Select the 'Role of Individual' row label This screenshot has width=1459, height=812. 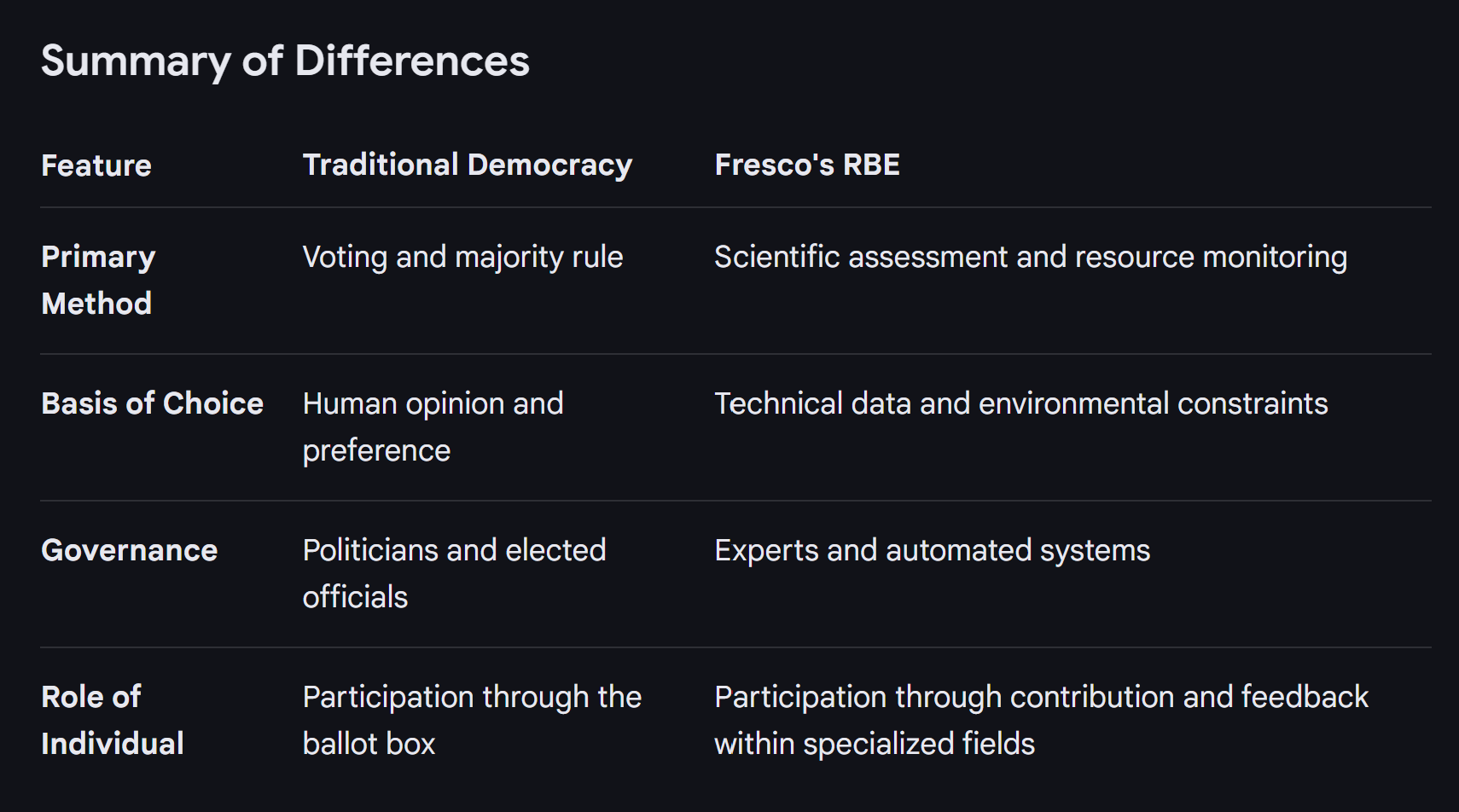112,720
